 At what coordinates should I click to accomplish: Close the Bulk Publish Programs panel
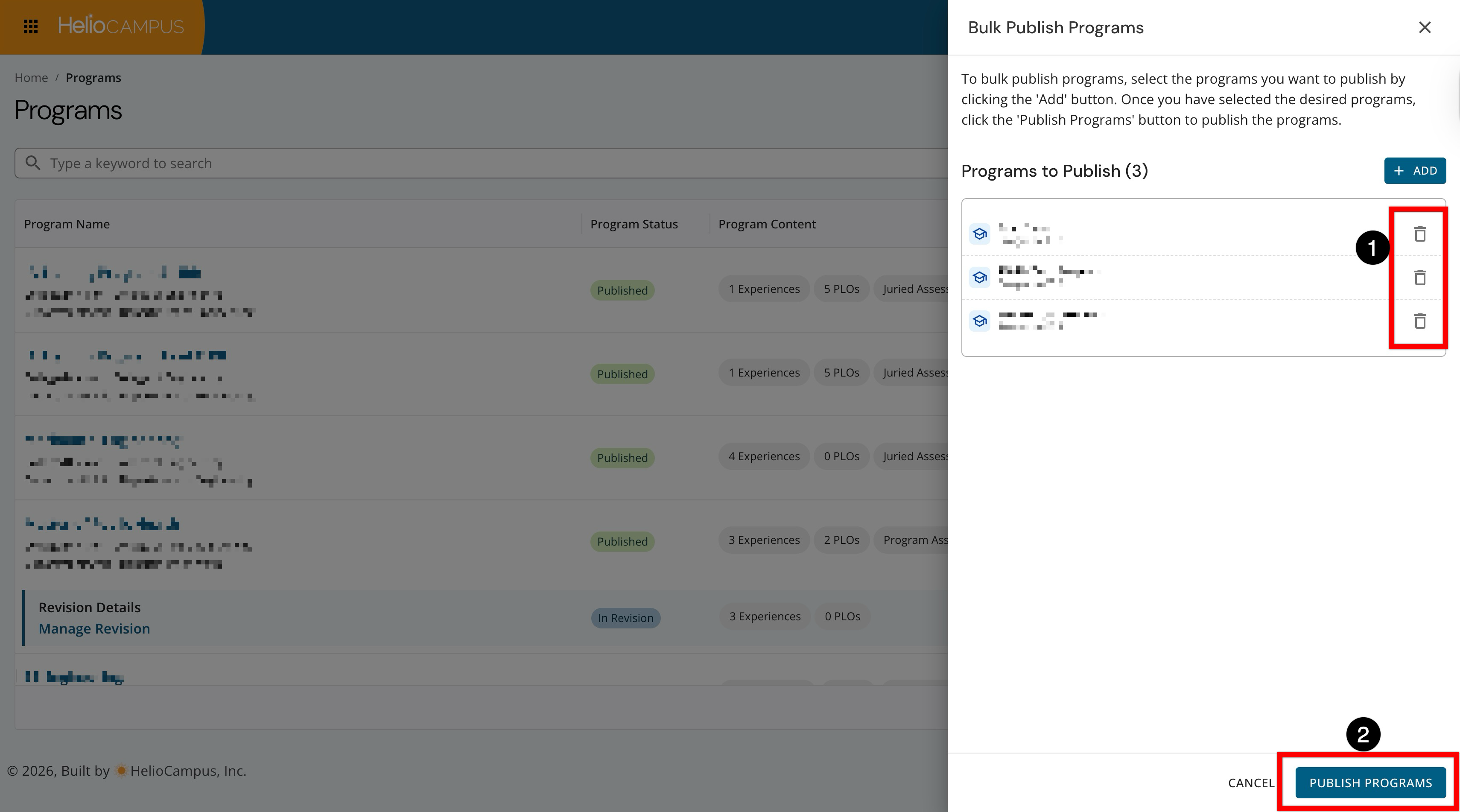click(1424, 27)
